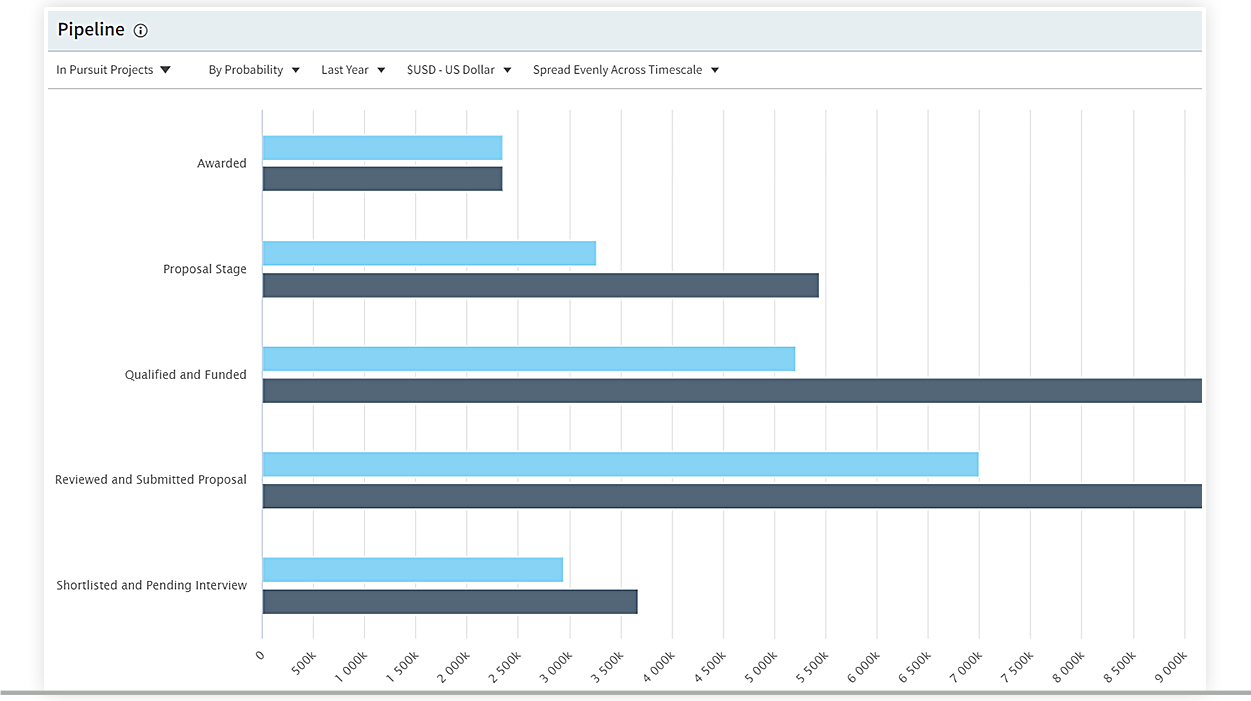The height and width of the screenshot is (701, 1251).
Task: Click the light blue Awarded bar
Action: 380,146
